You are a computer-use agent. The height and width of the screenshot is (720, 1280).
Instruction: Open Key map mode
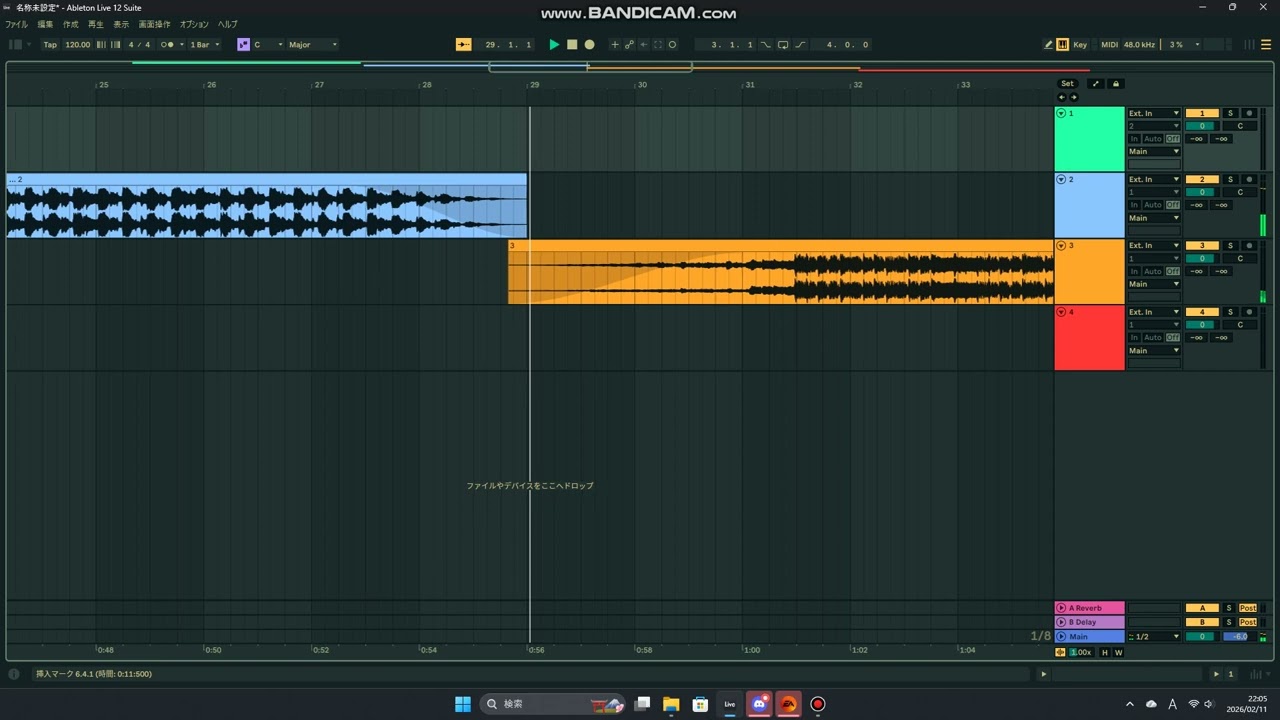tap(1080, 45)
